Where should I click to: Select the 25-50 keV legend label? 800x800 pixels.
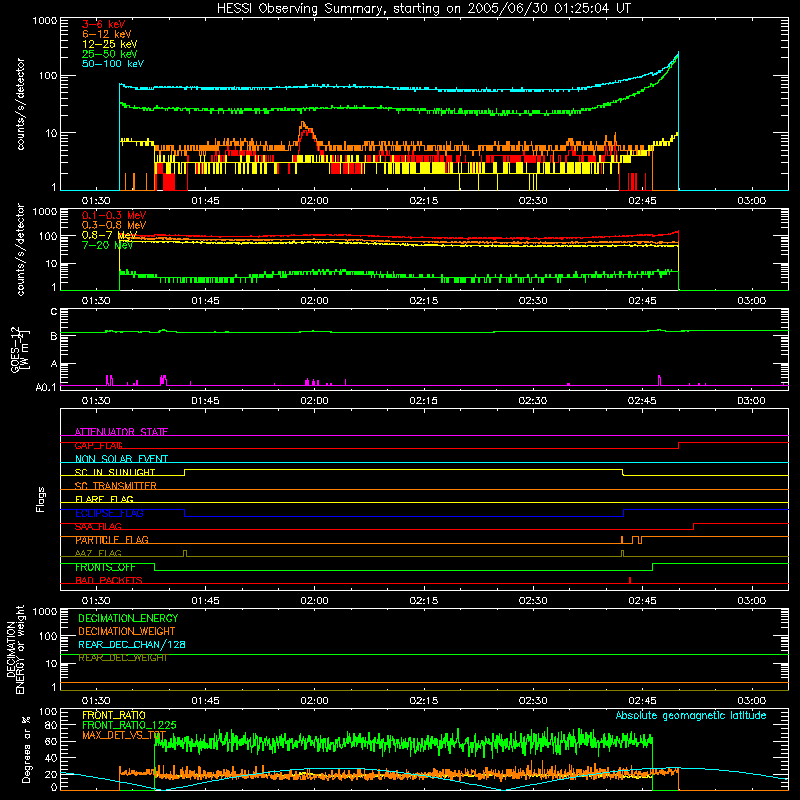click(109, 54)
